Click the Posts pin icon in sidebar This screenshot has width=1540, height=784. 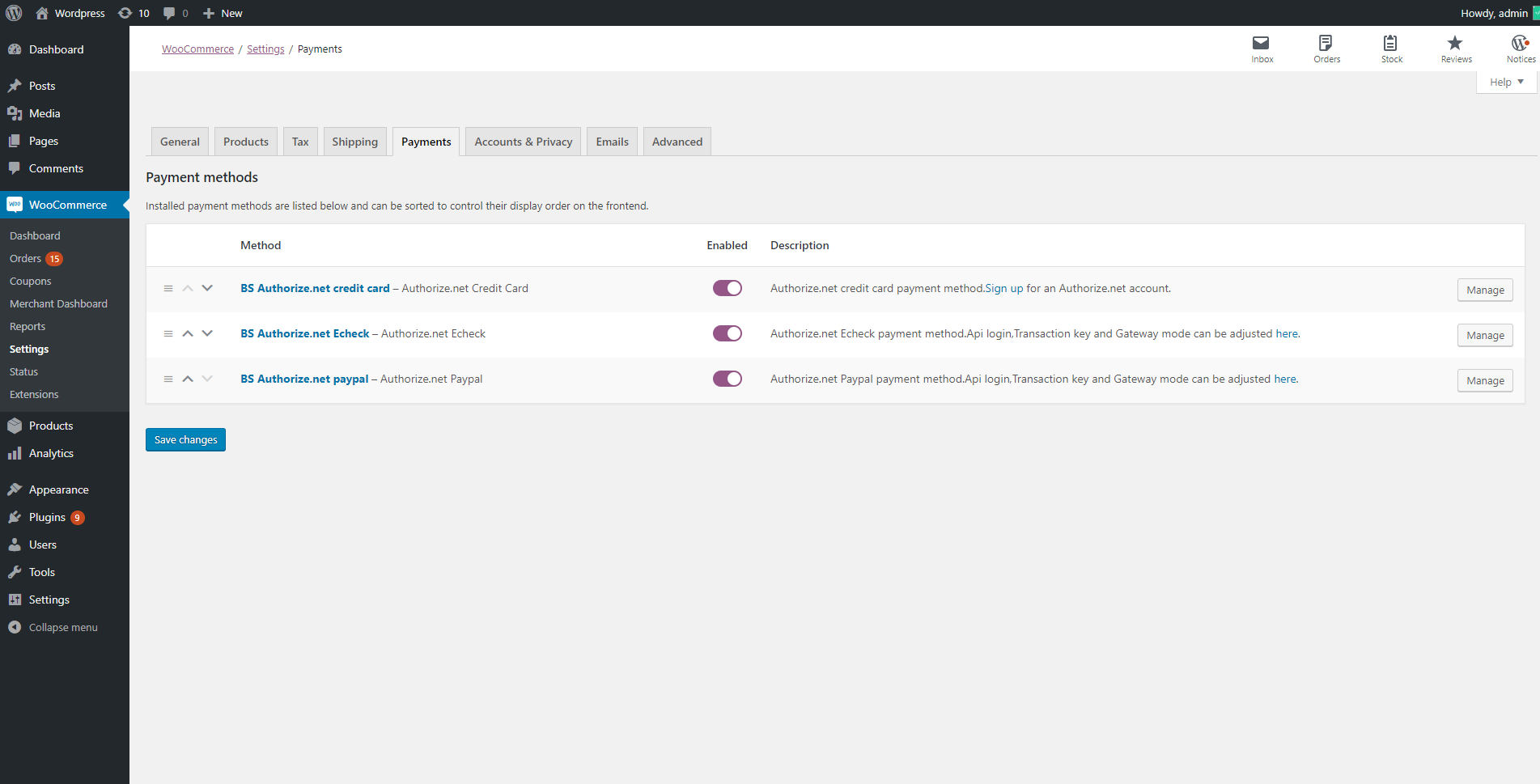pyautogui.click(x=15, y=86)
